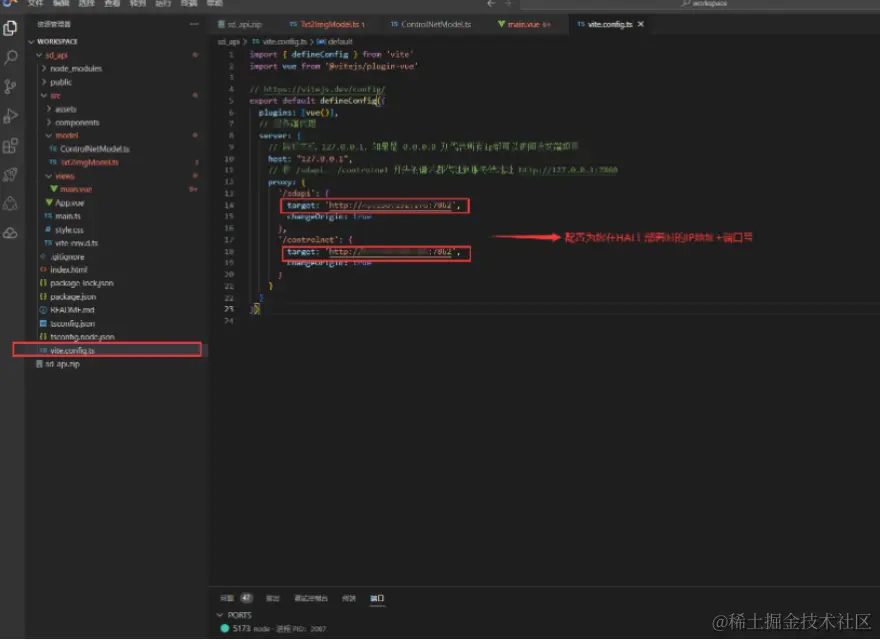This screenshot has width=880, height=640.
Task: Collapse the src folder
Action: click(44, 95)
